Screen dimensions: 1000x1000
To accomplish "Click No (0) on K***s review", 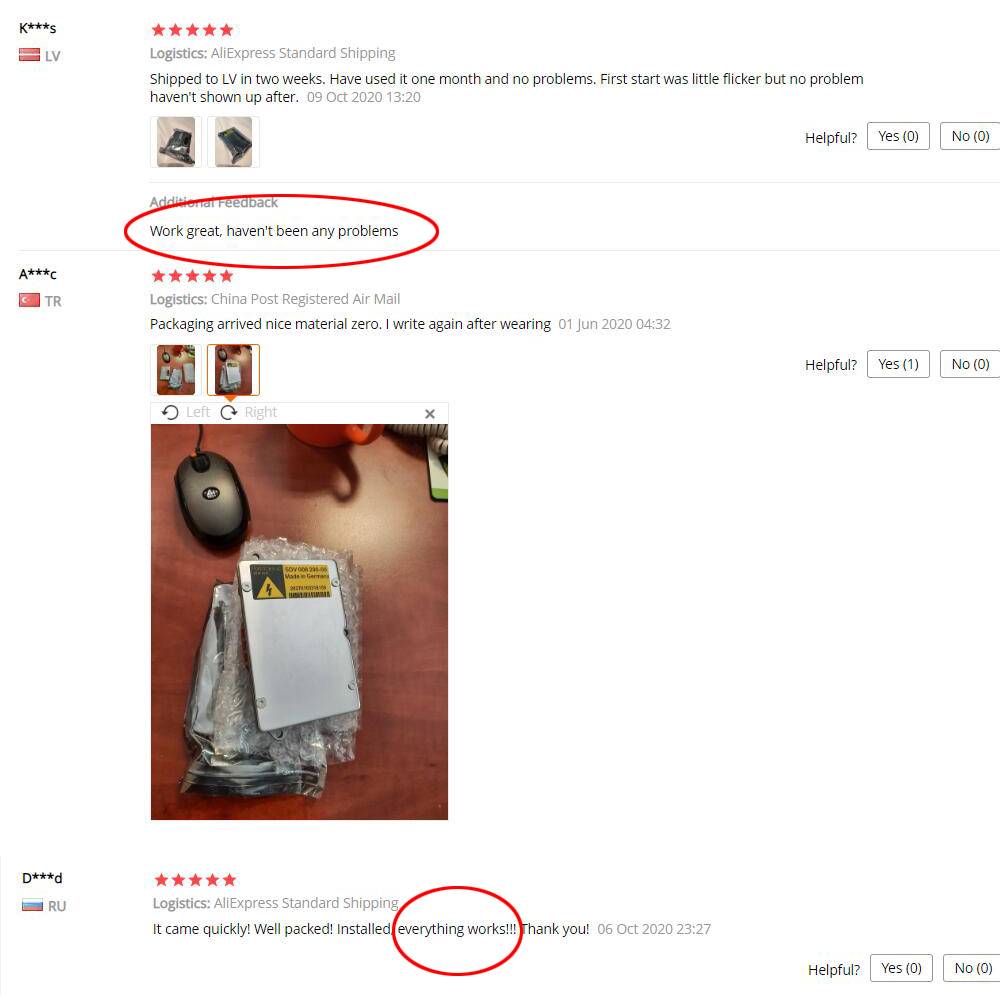I will click(970, 136).
